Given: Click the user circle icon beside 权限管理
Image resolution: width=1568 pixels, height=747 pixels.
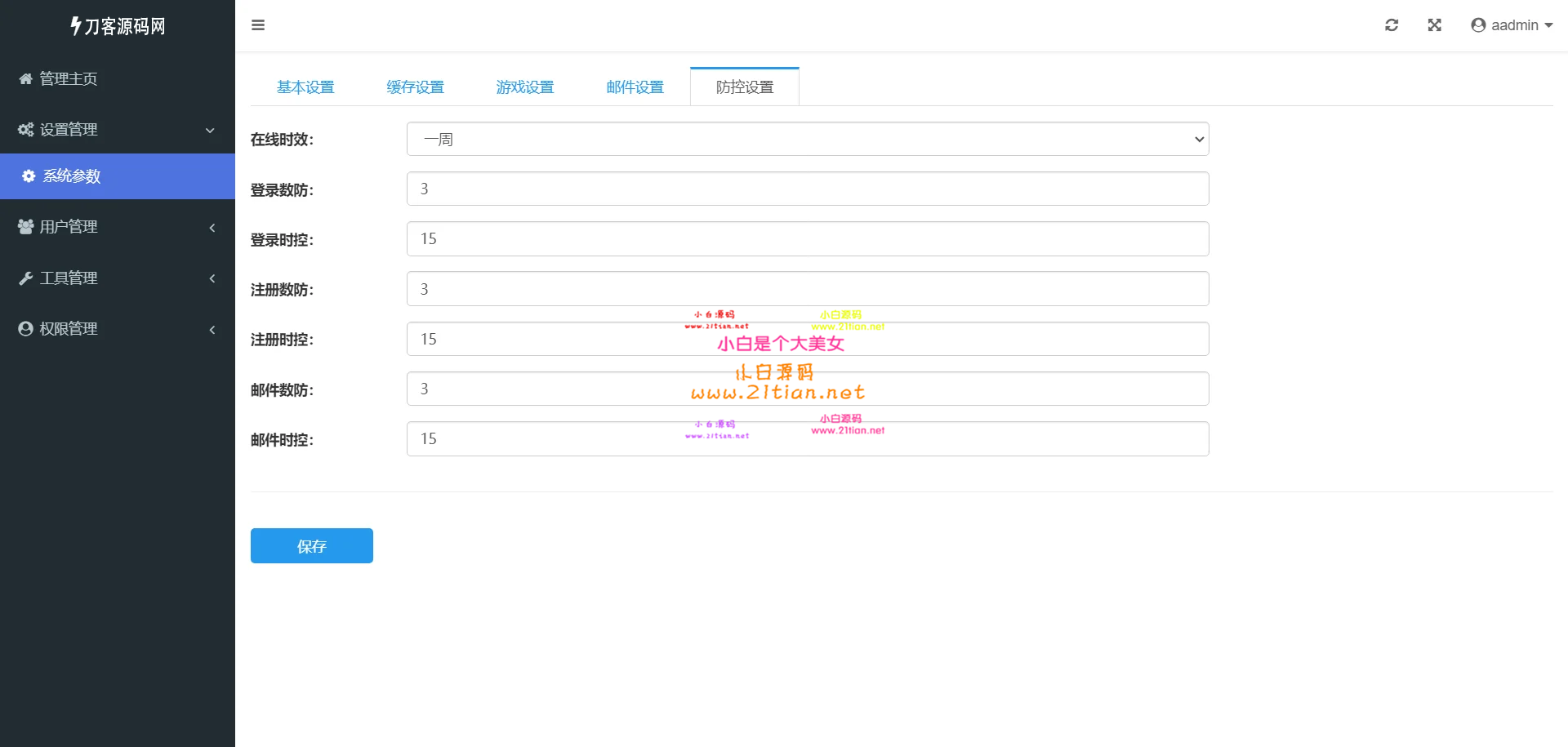Looking at the screenshot, I should click(26, 329).
